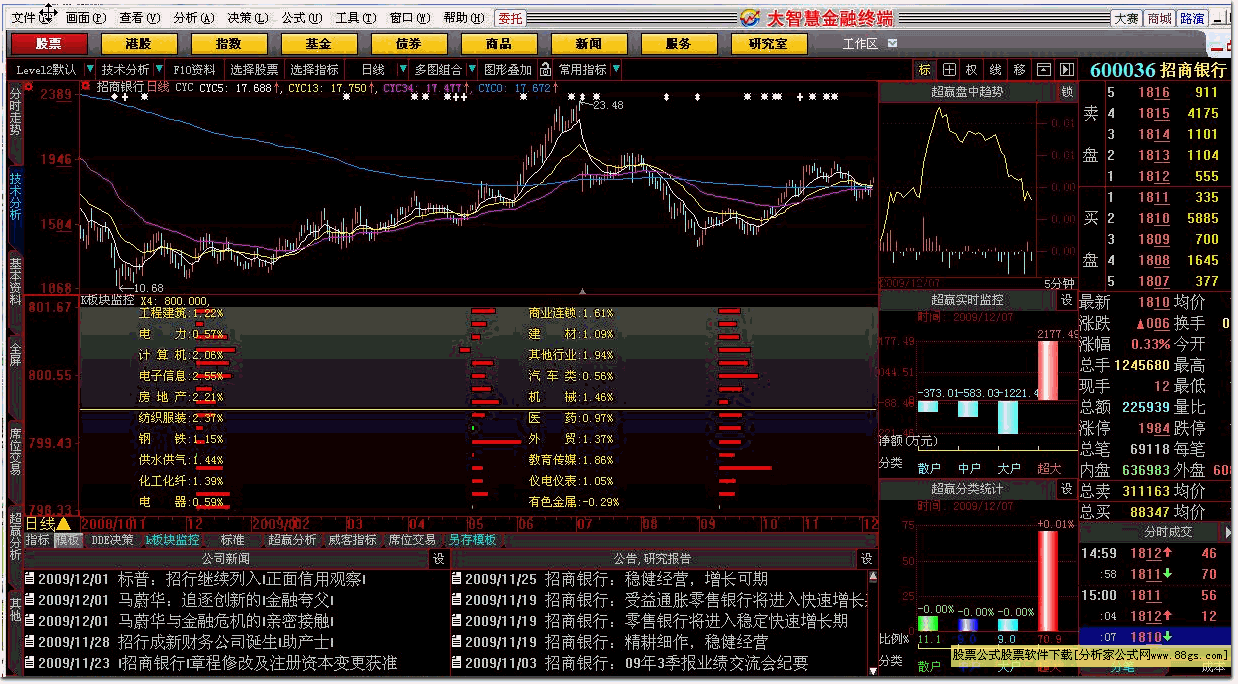Open news item 标普:招行继续列入正面信用观察
The height and width of the screenshot is (684, 1238).
pos(242,578)
